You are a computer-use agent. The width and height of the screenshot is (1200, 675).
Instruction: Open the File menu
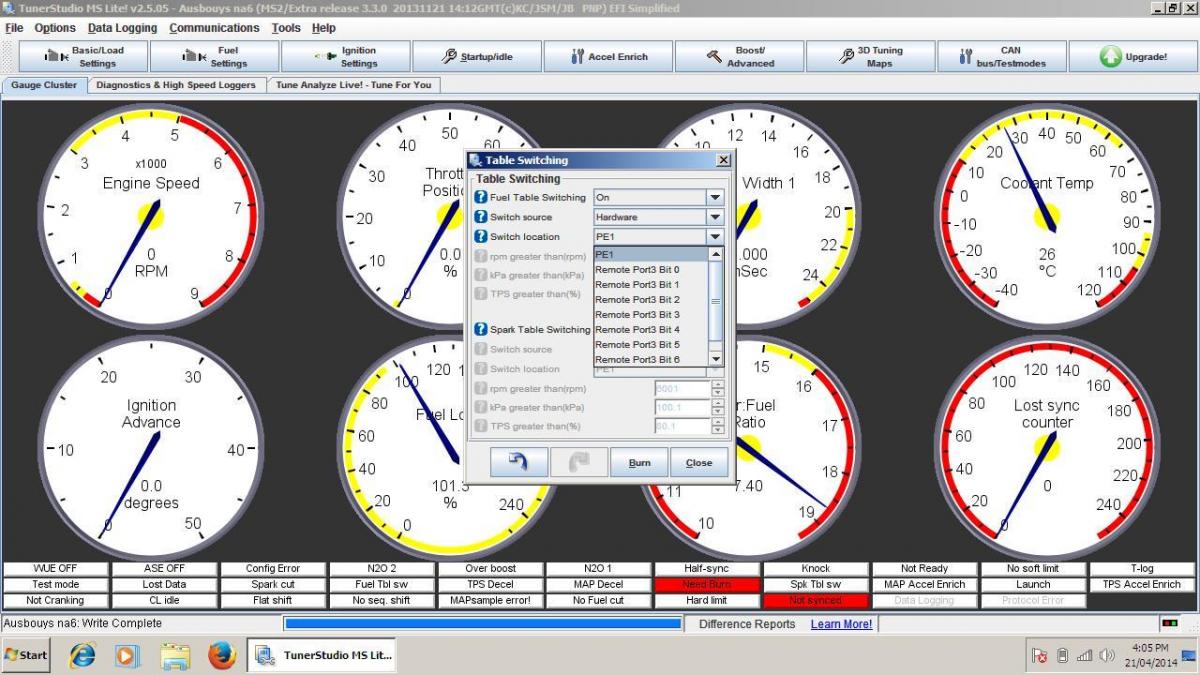pos(14,28)
